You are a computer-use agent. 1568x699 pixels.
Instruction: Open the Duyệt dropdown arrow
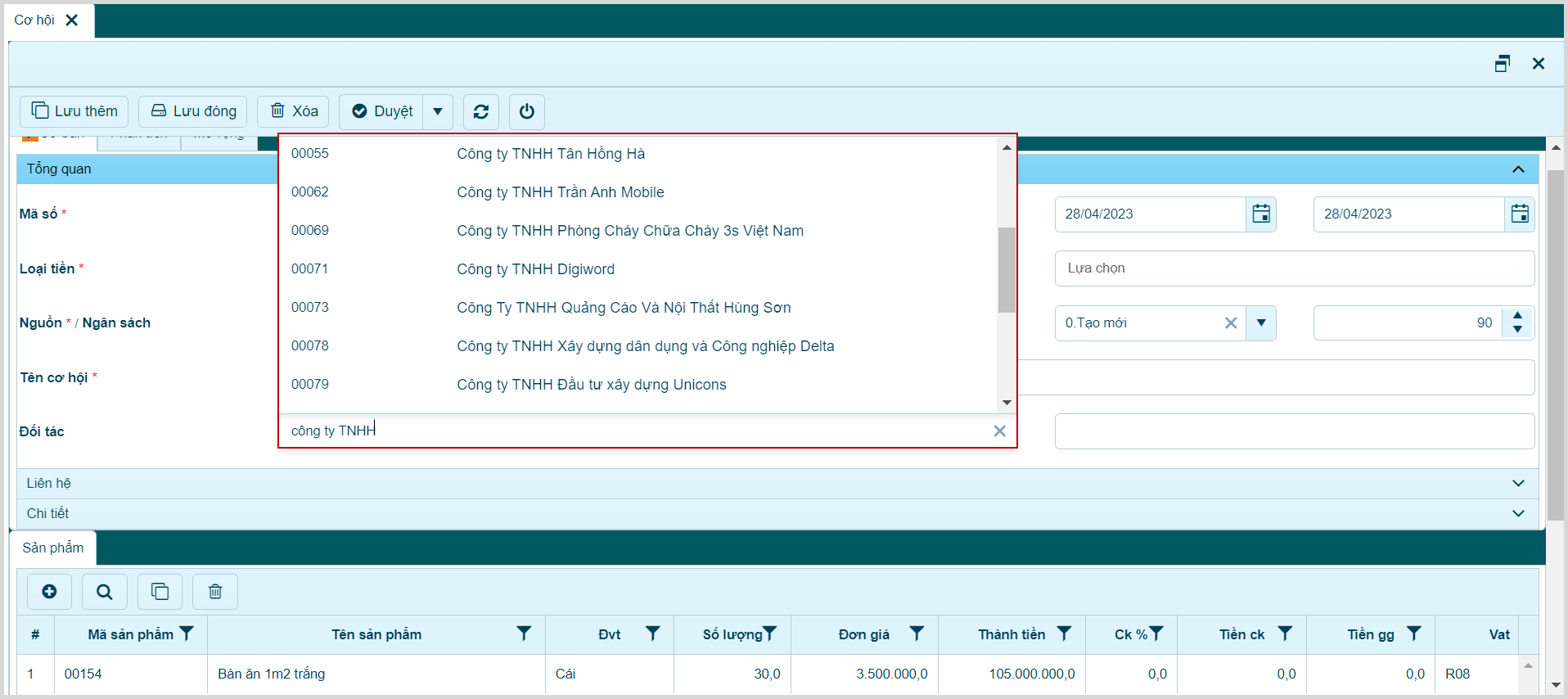pyautogui.click(x=438, y=111)
